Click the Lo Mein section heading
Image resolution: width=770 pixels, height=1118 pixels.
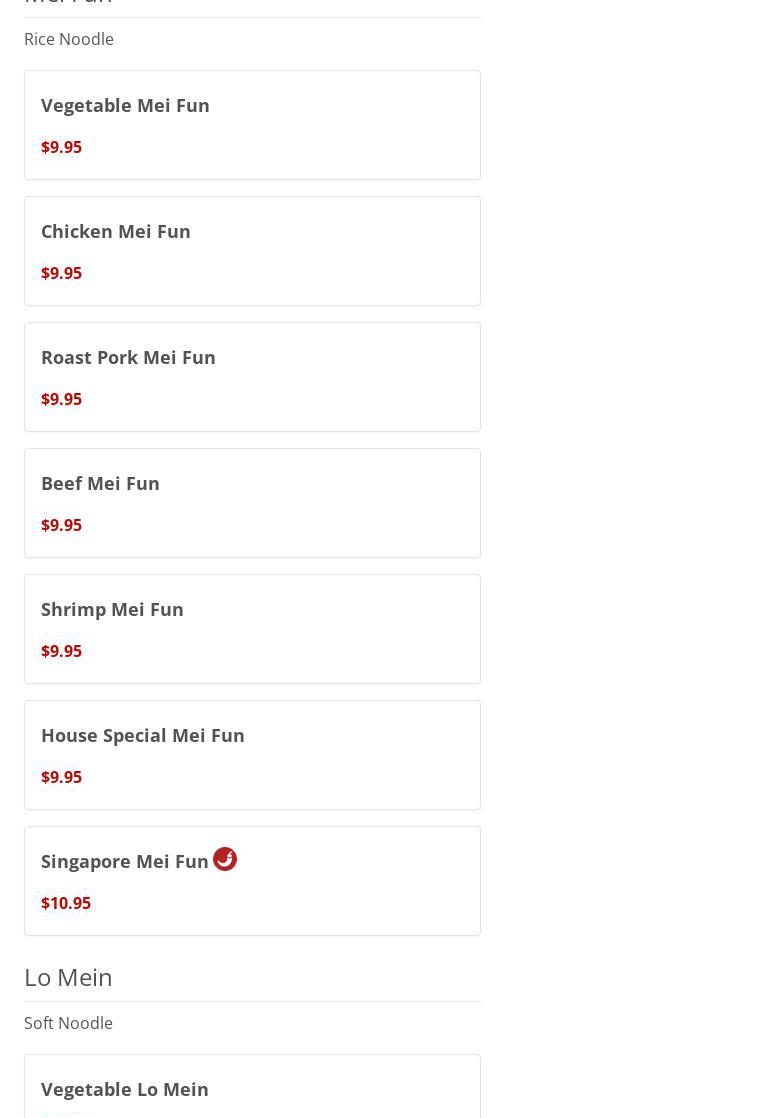coord(68,978)
